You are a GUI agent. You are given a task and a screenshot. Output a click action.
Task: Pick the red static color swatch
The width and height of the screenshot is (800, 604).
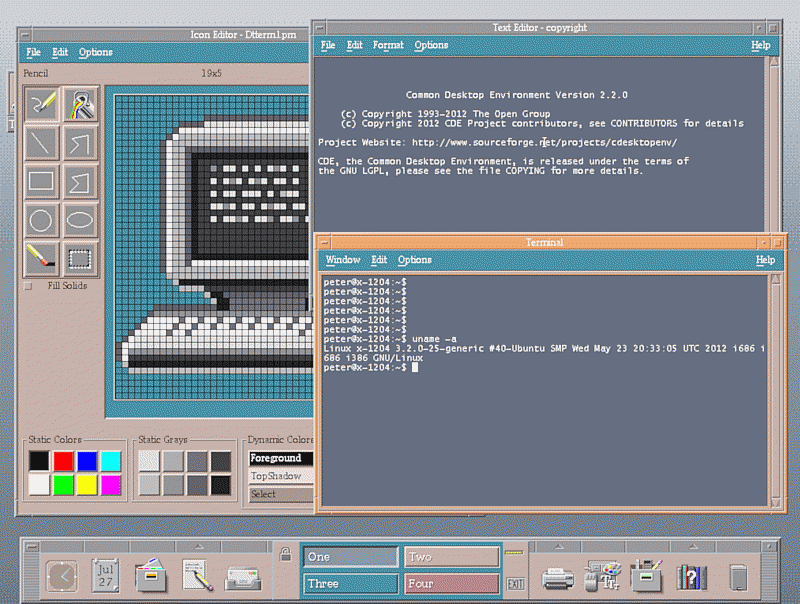pyautogui.click(x=63, y=461)
